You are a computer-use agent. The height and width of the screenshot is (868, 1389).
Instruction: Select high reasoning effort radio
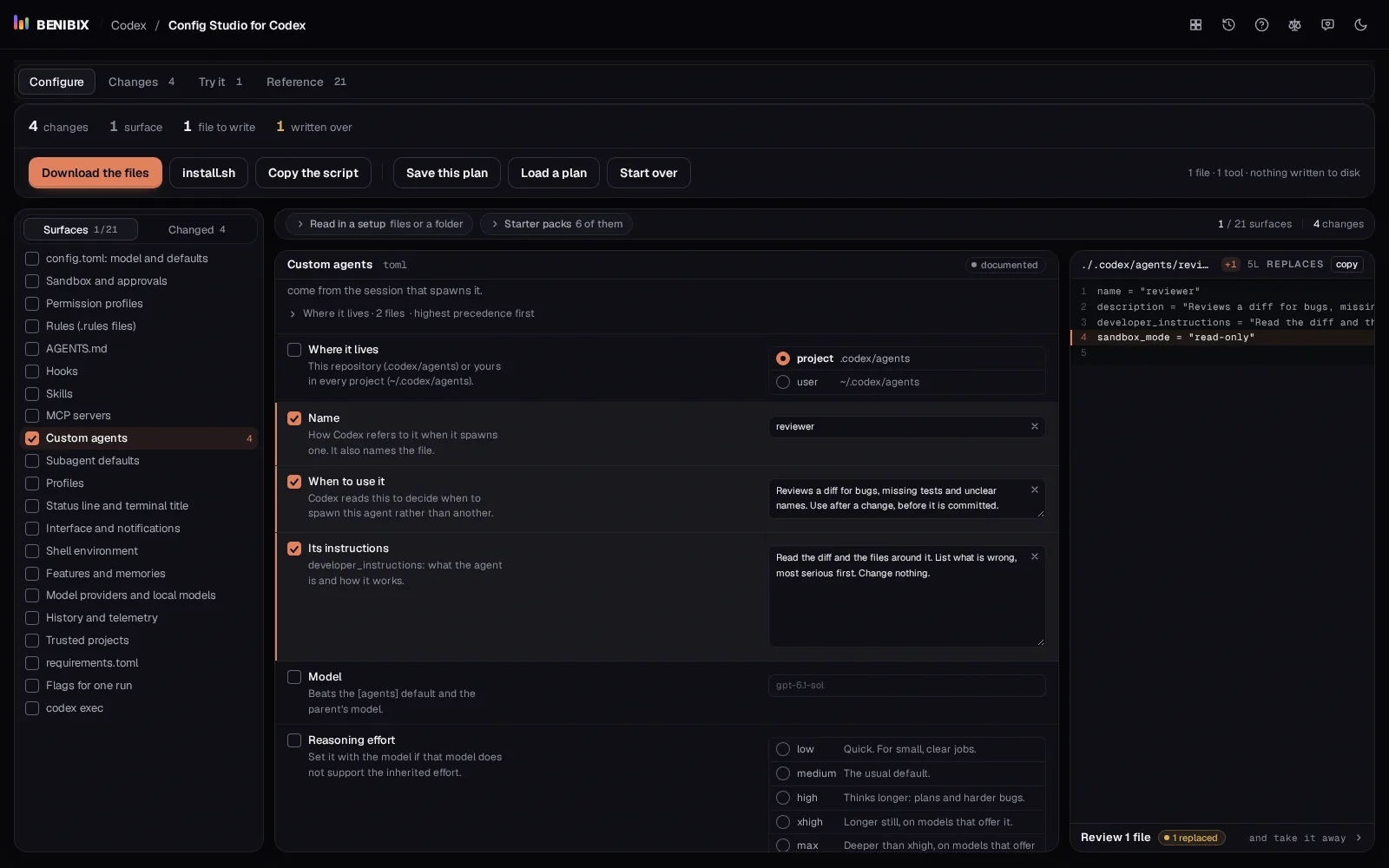pyautogui.click(x=783, y=798)
